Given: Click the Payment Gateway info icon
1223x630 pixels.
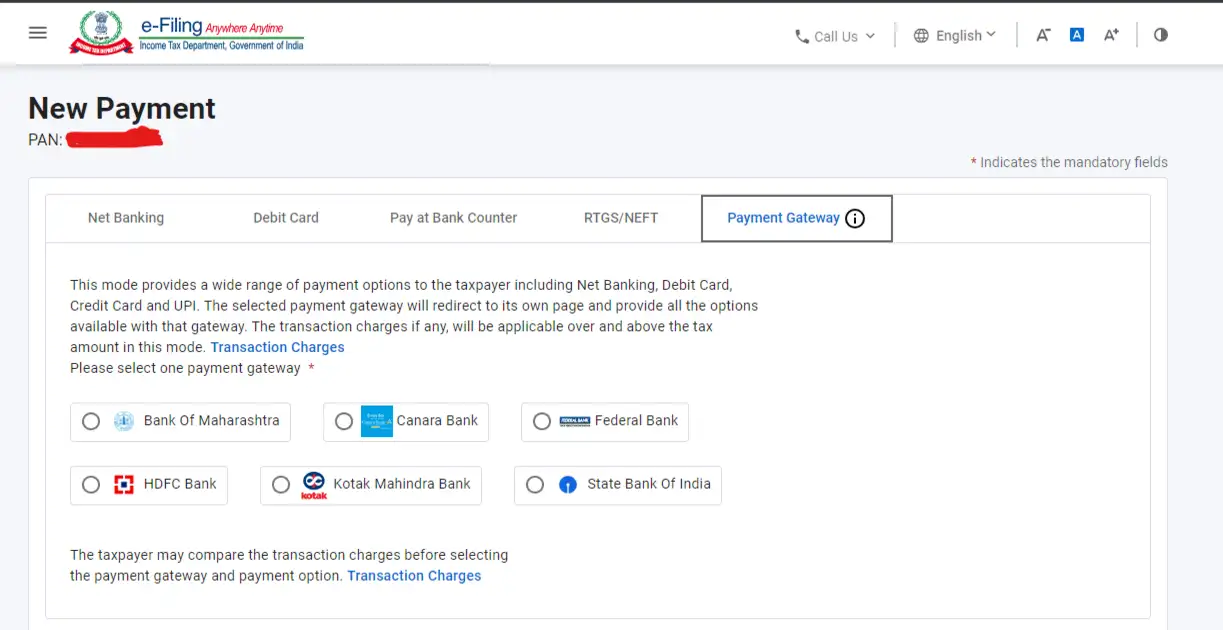Looking at the screenshot, I should pos(856,218).
